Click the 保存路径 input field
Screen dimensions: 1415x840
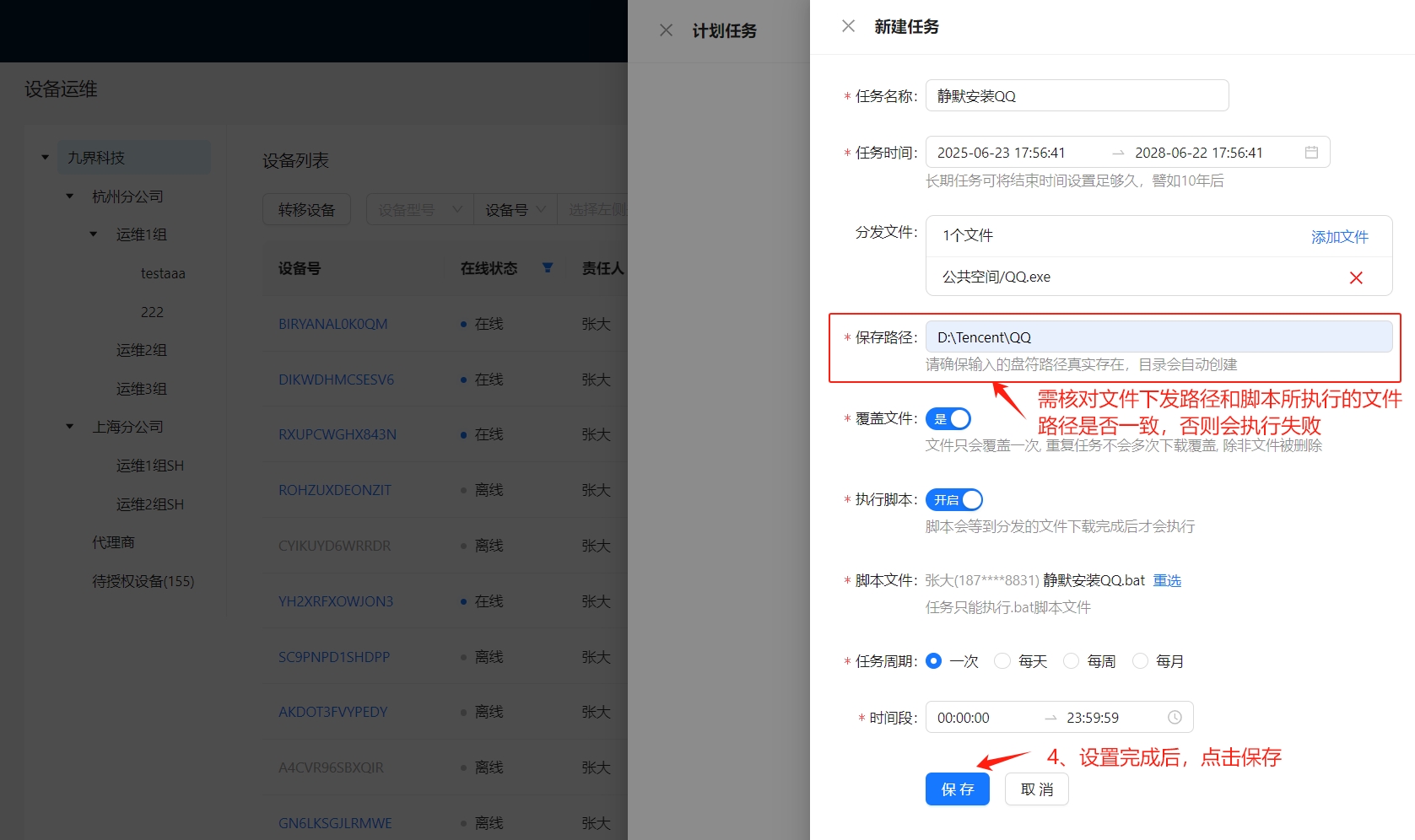(x=1158, y=337)
